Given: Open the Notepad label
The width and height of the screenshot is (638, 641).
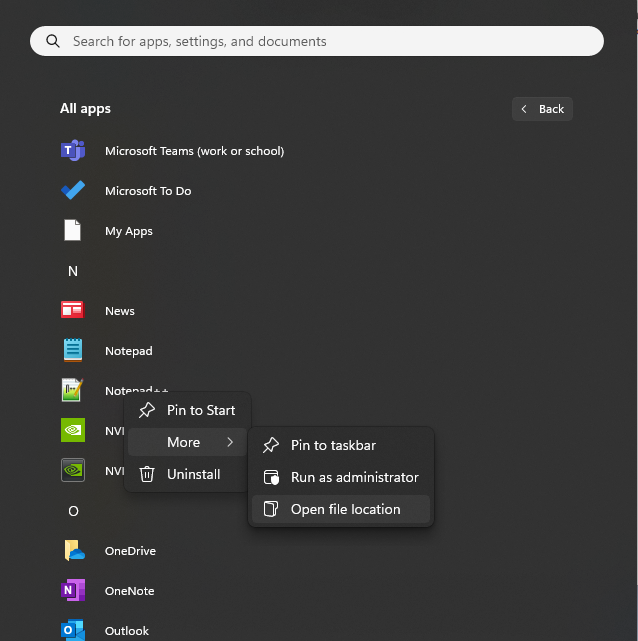Looking at the screenshot, I should coord(129,351).
